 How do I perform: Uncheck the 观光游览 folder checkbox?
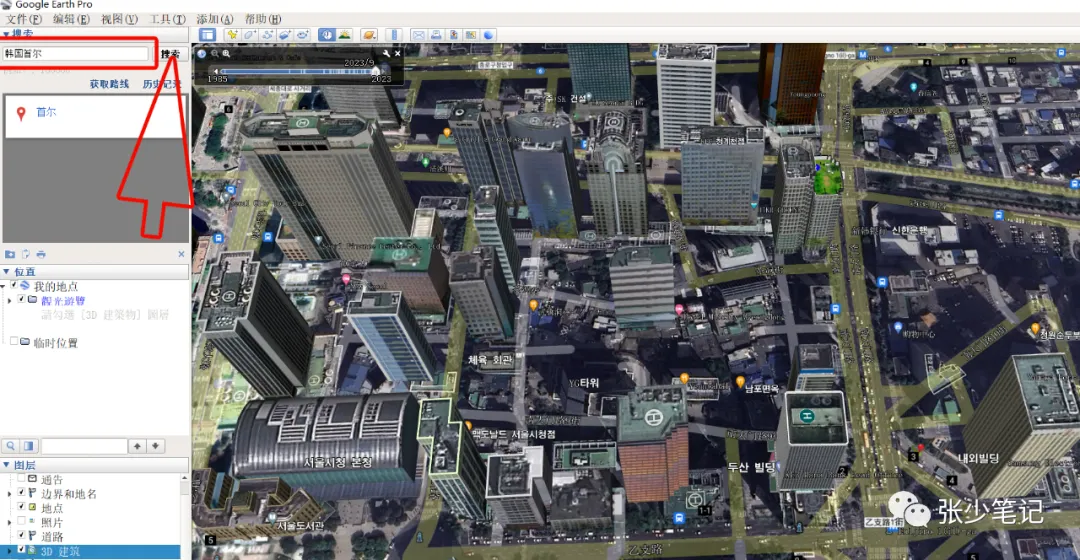pos(21,300)
